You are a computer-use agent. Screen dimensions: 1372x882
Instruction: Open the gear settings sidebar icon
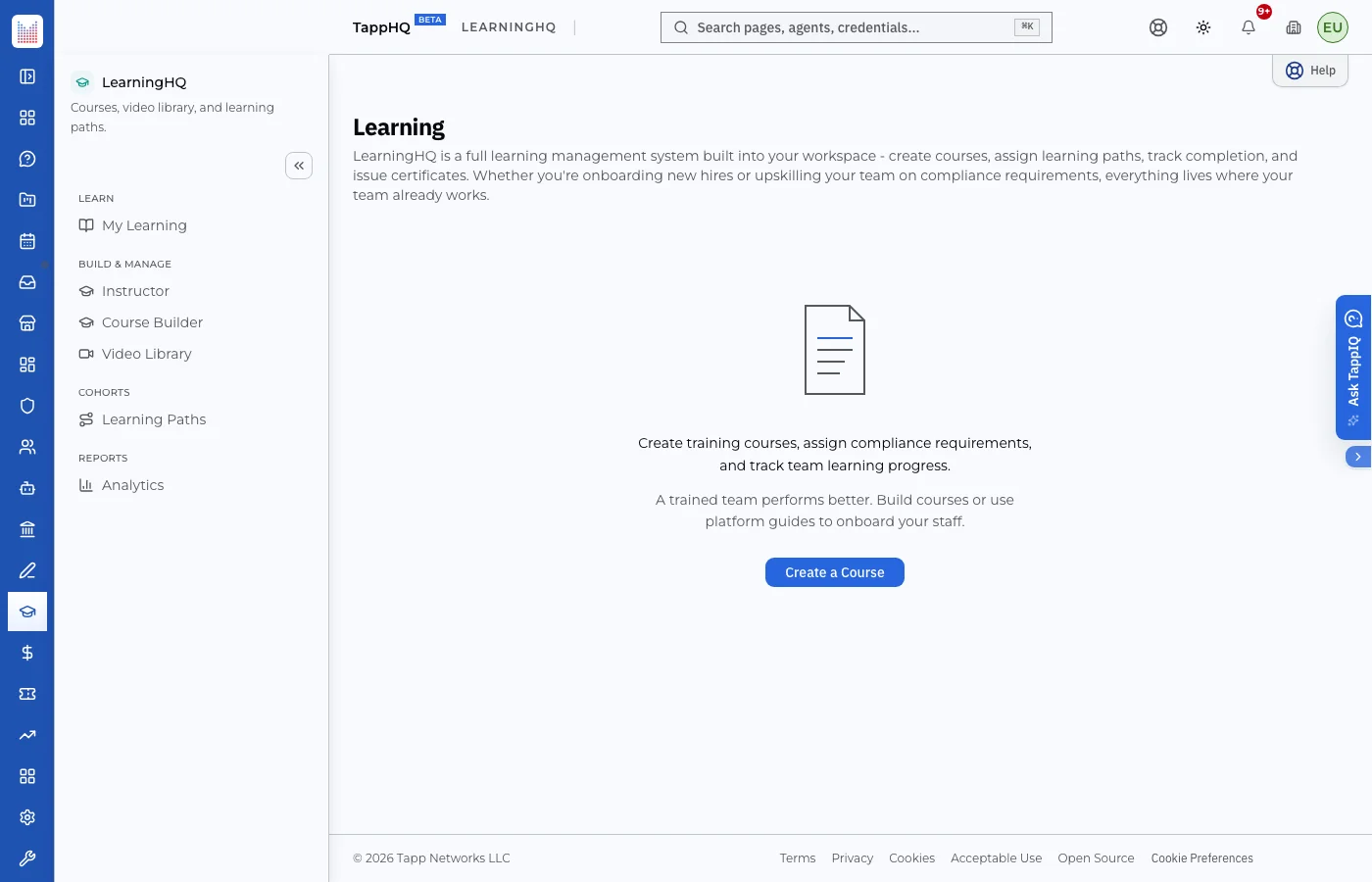pyautogui.click(x=27, y=817)
